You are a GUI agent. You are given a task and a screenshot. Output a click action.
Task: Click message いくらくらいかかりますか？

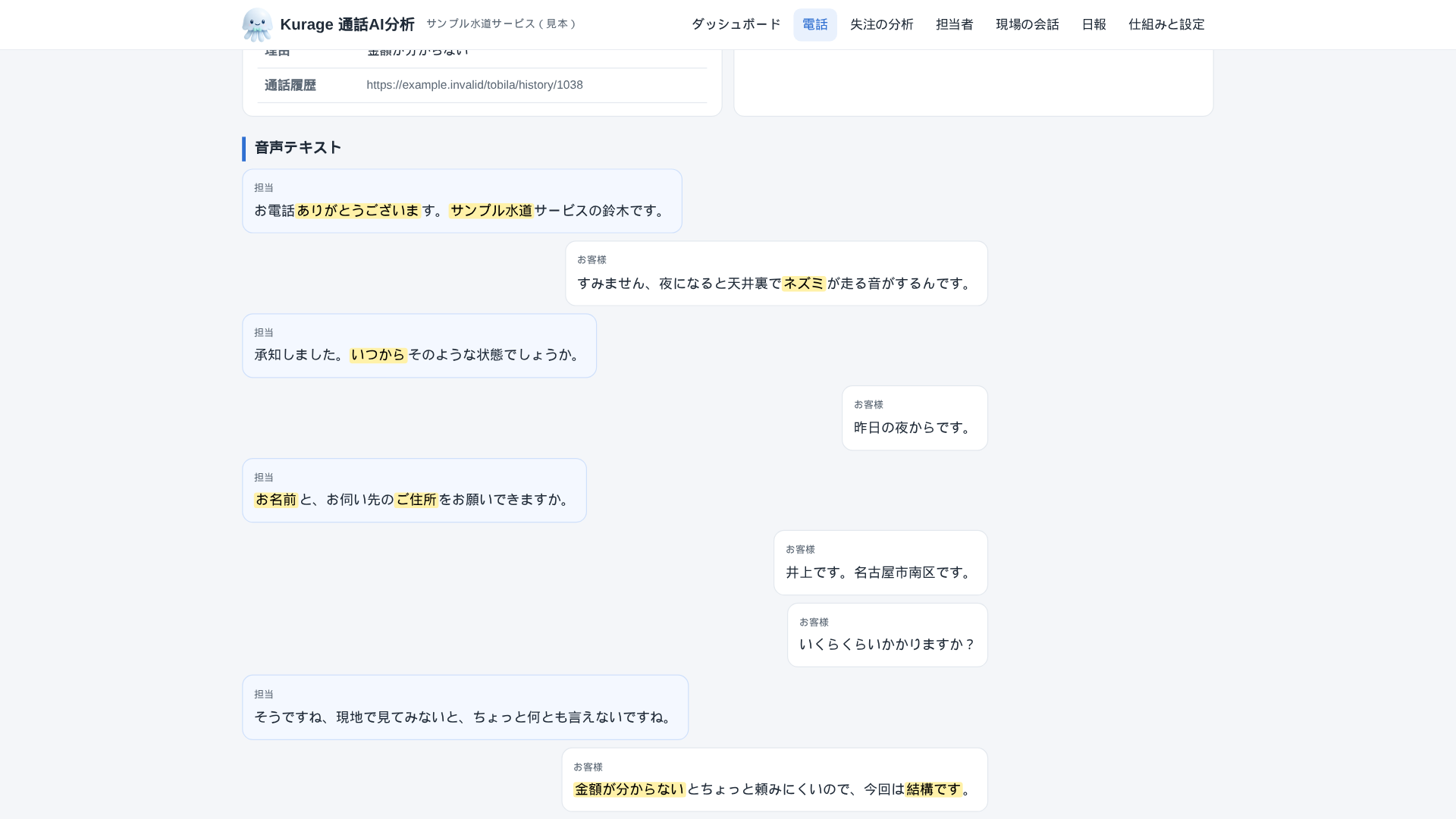tap(887, 635)
